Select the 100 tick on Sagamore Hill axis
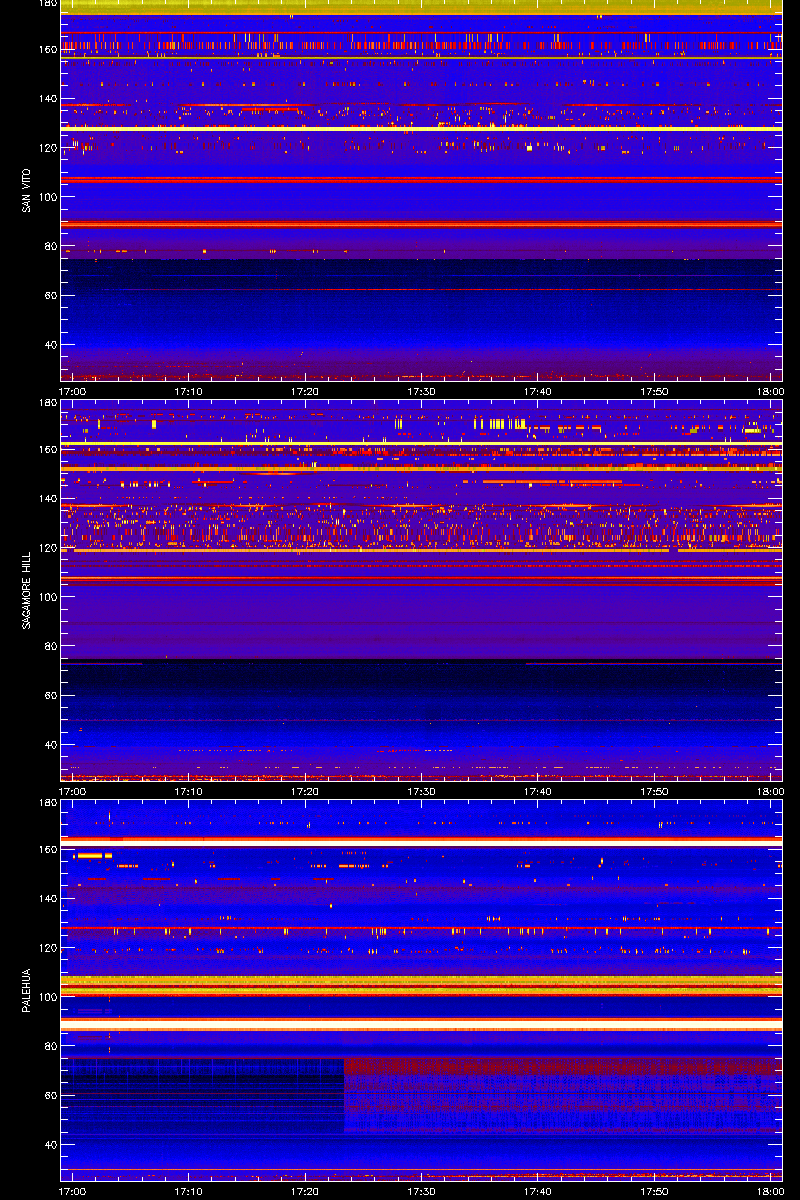Screen dimensions: 800x1200 [47, 597]
